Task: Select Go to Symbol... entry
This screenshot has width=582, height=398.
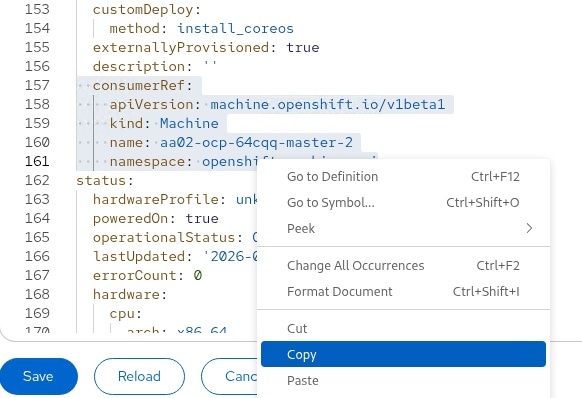Action: coord(403,202)
